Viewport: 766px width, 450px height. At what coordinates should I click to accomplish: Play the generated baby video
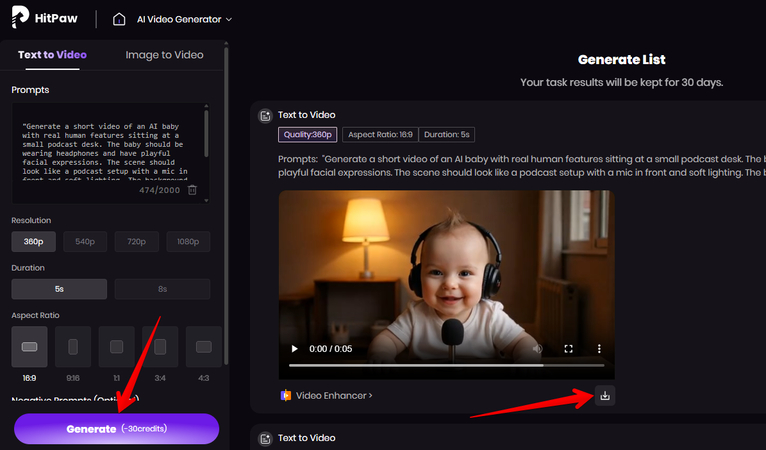pos(294,349)
